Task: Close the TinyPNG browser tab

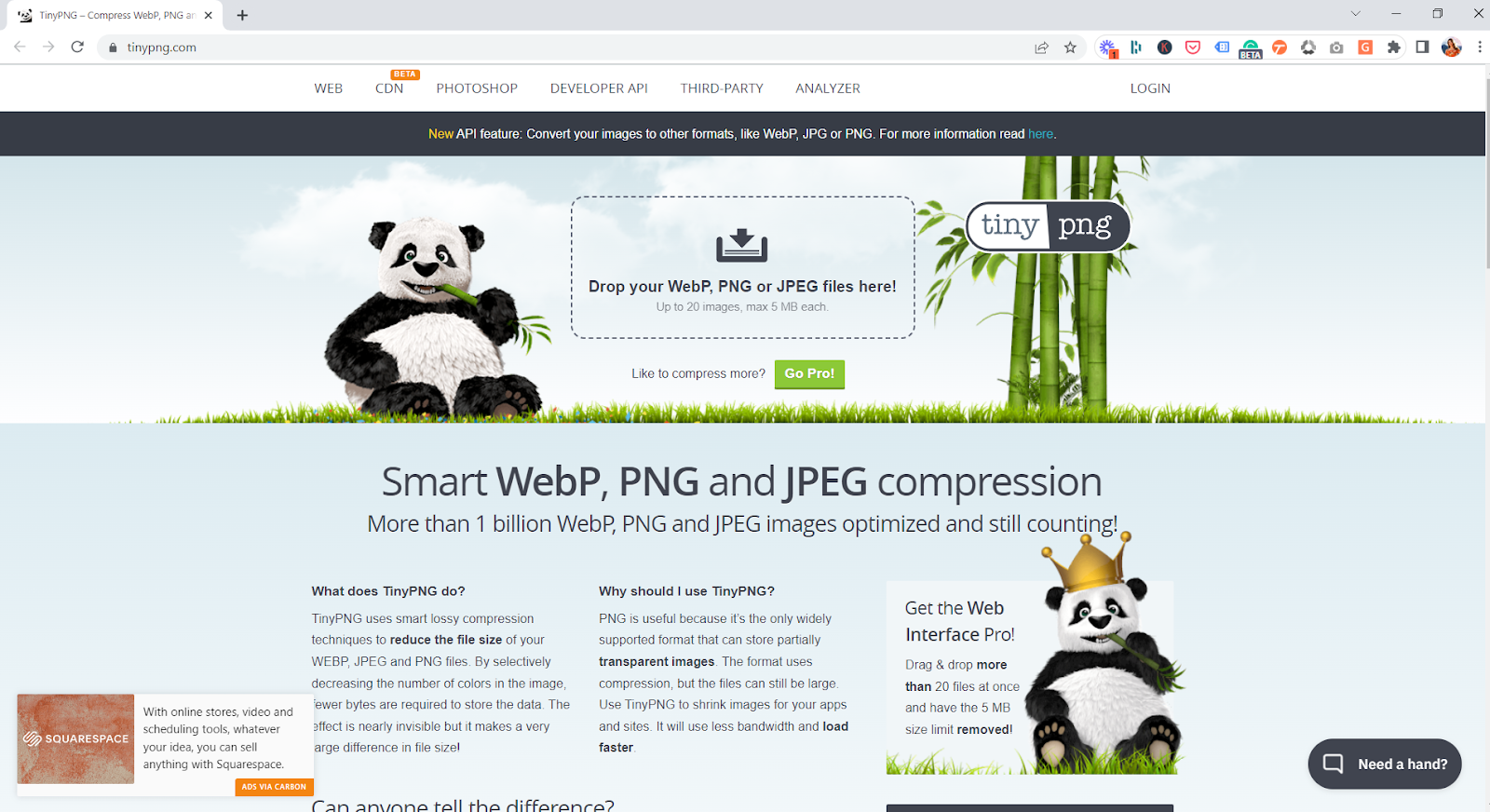Action: [209, 15]
